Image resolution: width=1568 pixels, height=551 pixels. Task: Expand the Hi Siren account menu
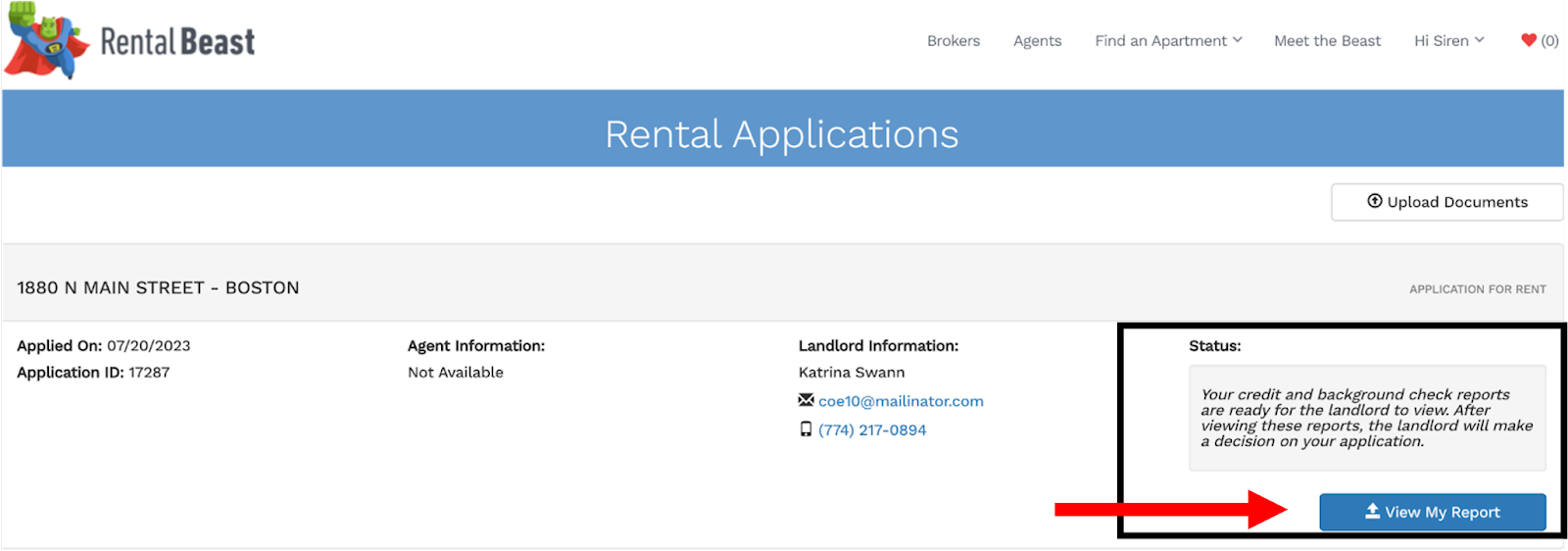click(1448, 40)
